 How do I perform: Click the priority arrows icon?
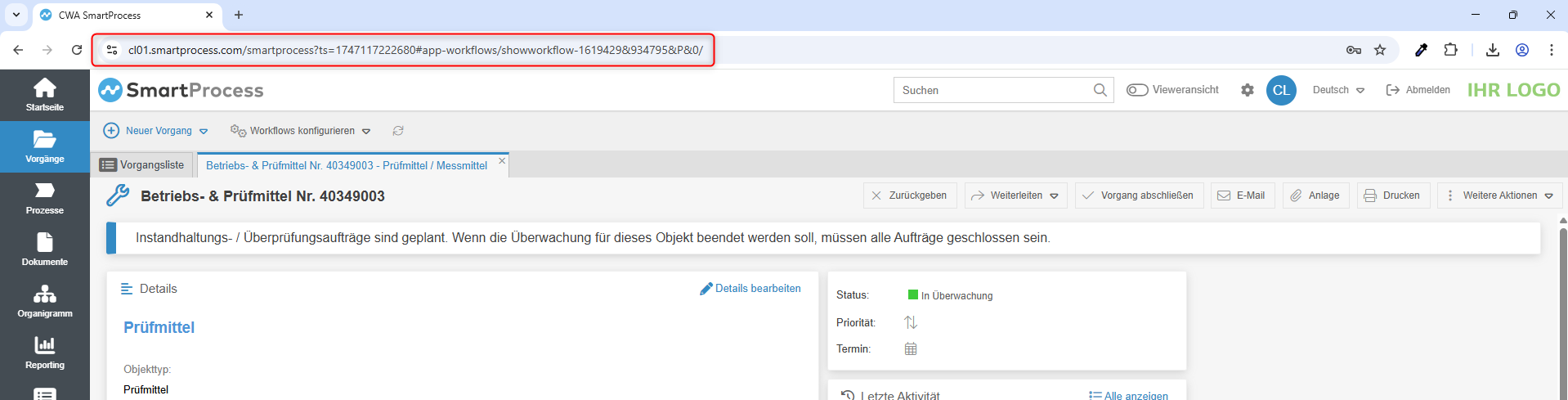[911, 322]
